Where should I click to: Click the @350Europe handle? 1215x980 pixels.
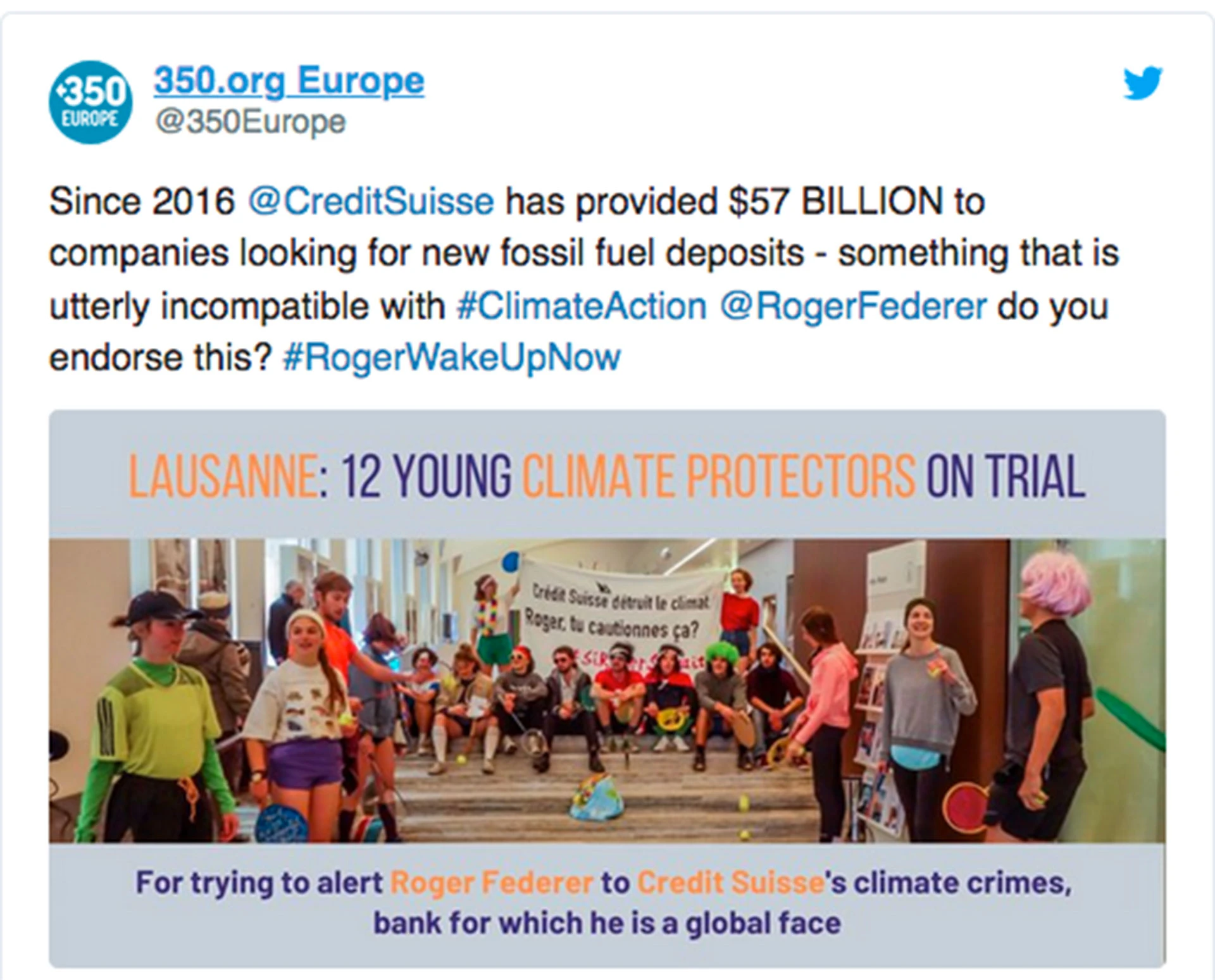(251, 121)
